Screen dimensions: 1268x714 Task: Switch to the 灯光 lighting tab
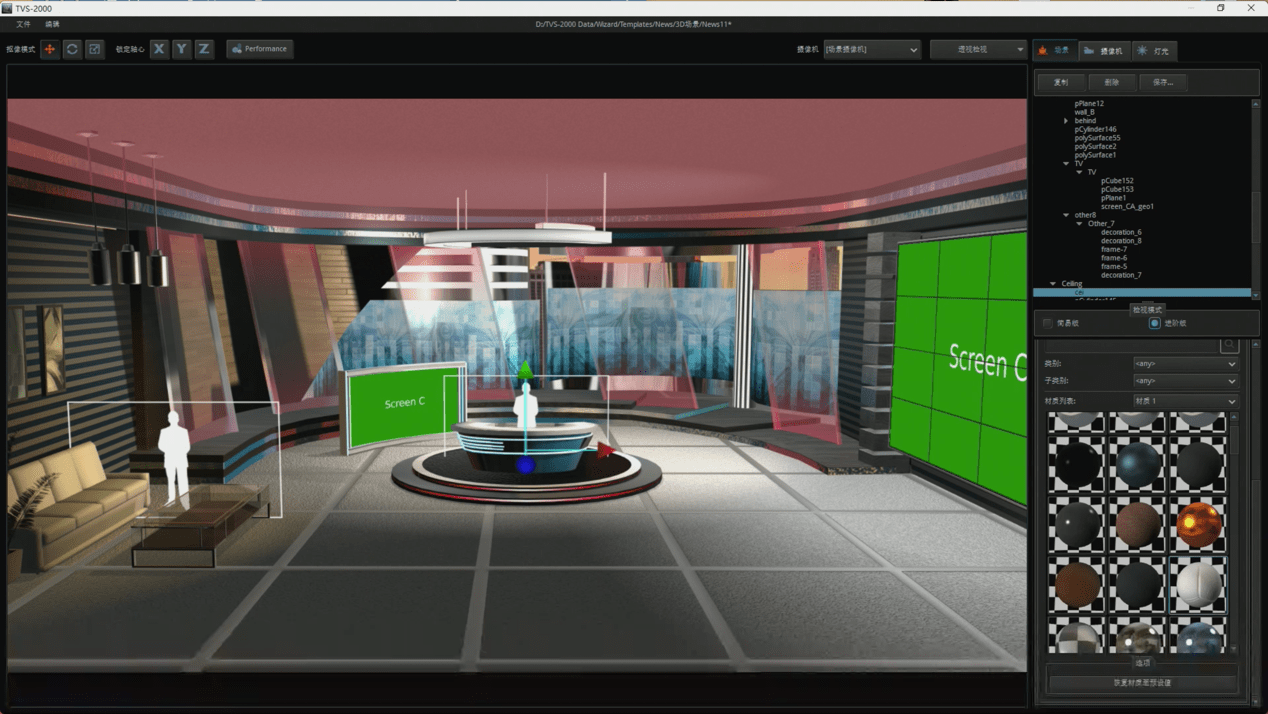1153,50
